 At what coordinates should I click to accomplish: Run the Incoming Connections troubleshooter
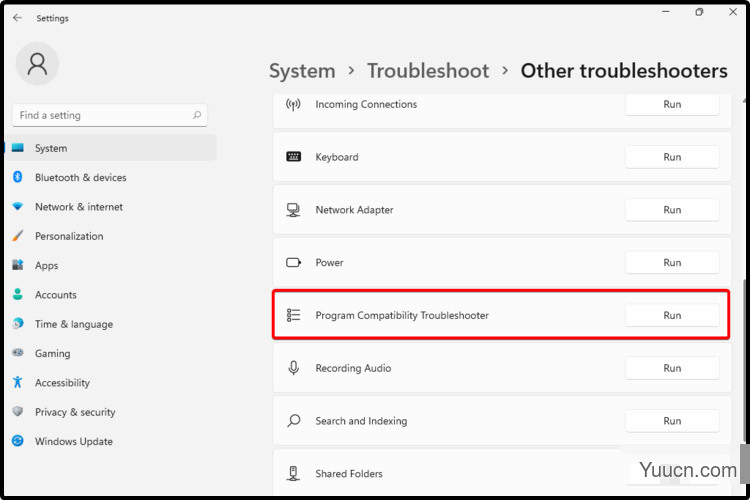(672, 104)
